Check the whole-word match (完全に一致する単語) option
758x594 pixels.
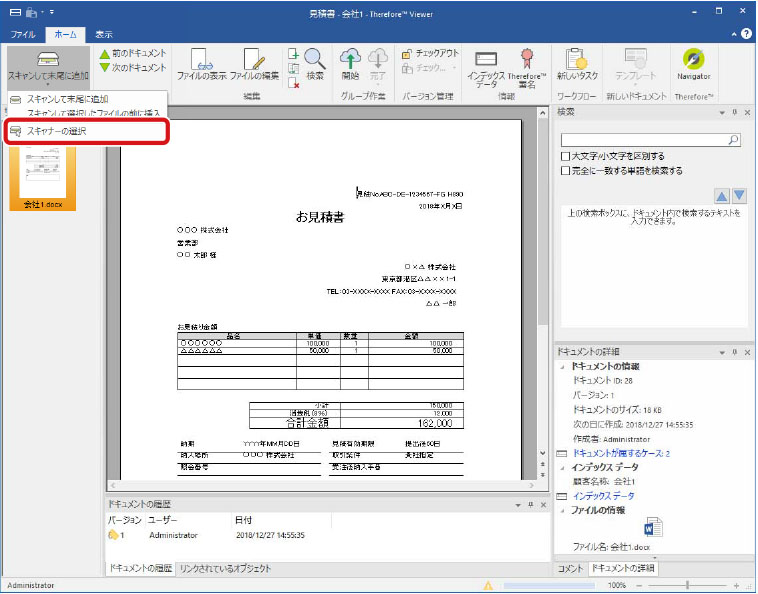pyautogui.click(x=566, y=171)
